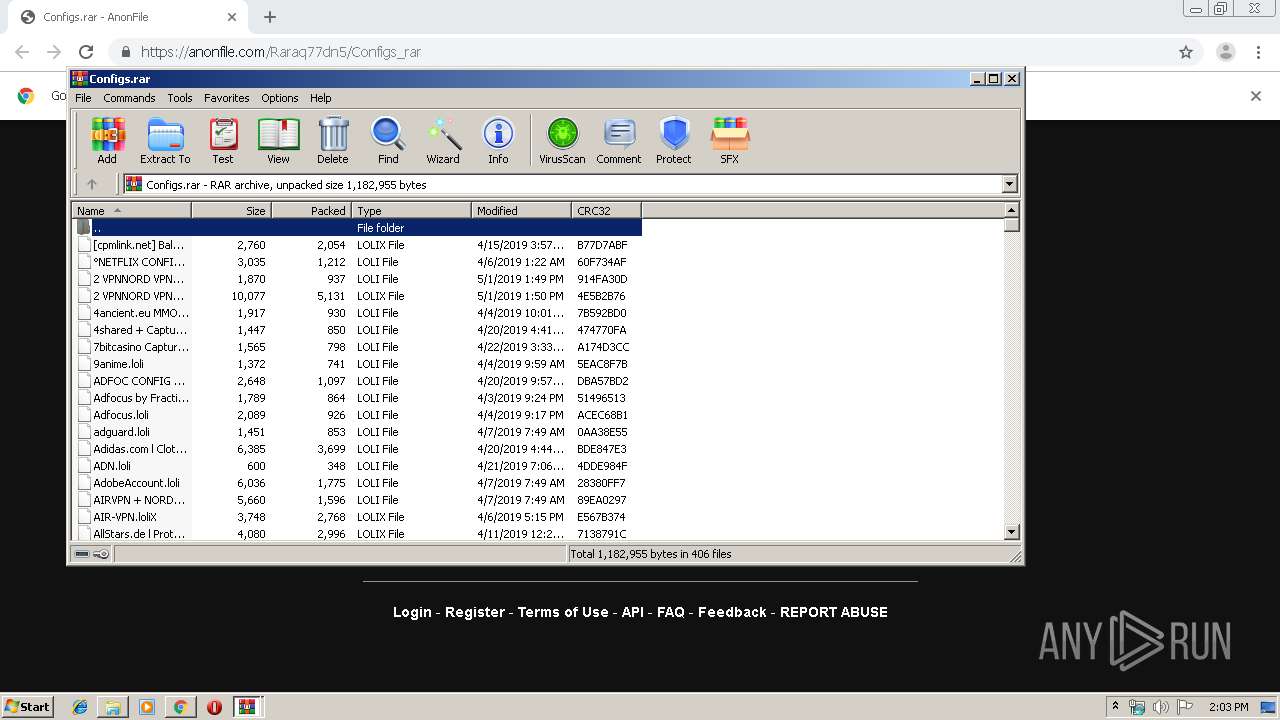
Task: Select the parent folder '..' row
Action: [x=356, y=228]
